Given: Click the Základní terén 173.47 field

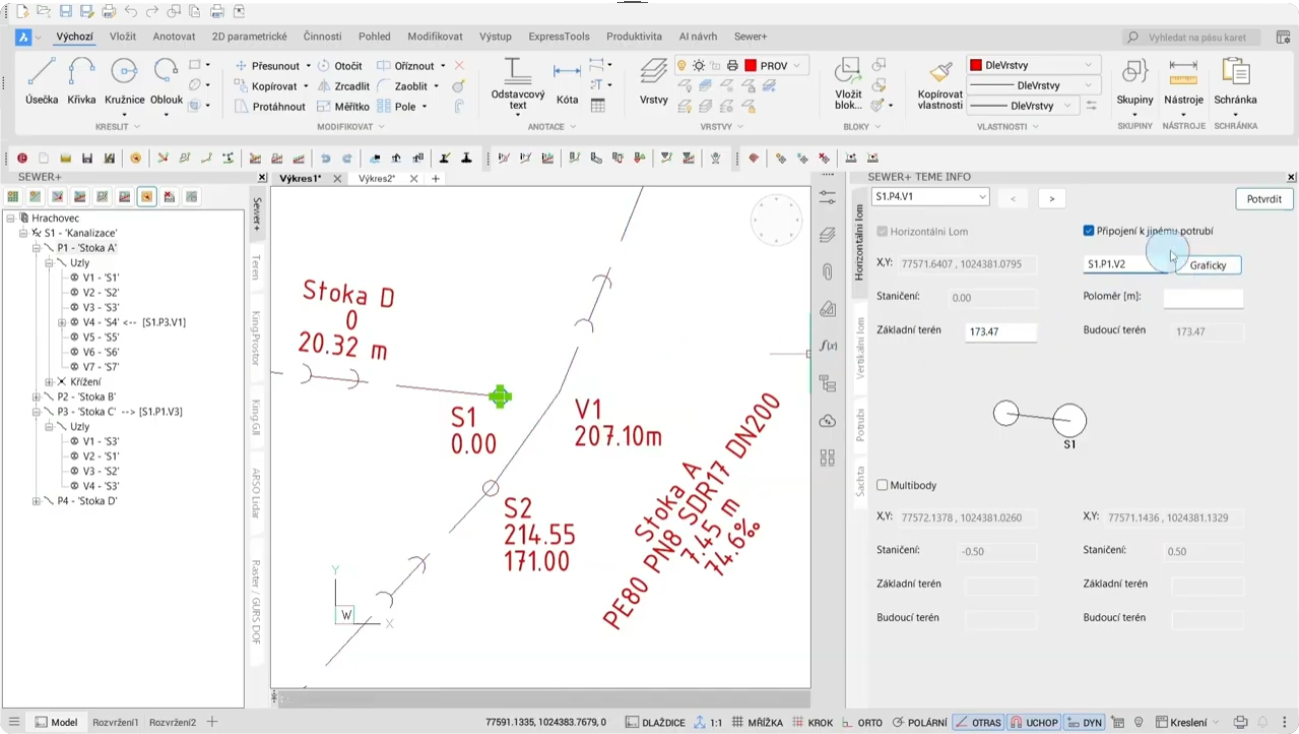Looking at the screenshot, I should (1000, 332).
